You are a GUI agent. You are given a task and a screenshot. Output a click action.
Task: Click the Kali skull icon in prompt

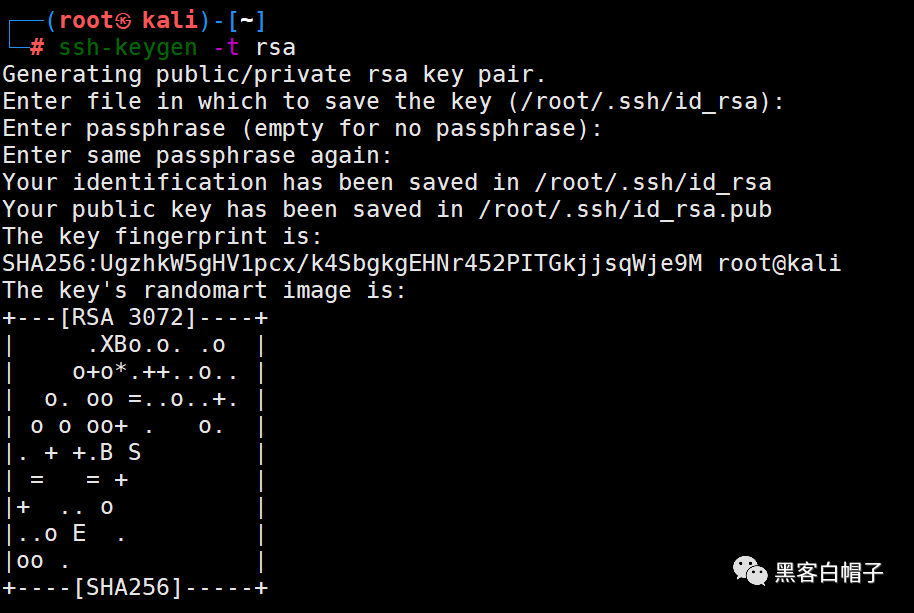tap(123, 21)
